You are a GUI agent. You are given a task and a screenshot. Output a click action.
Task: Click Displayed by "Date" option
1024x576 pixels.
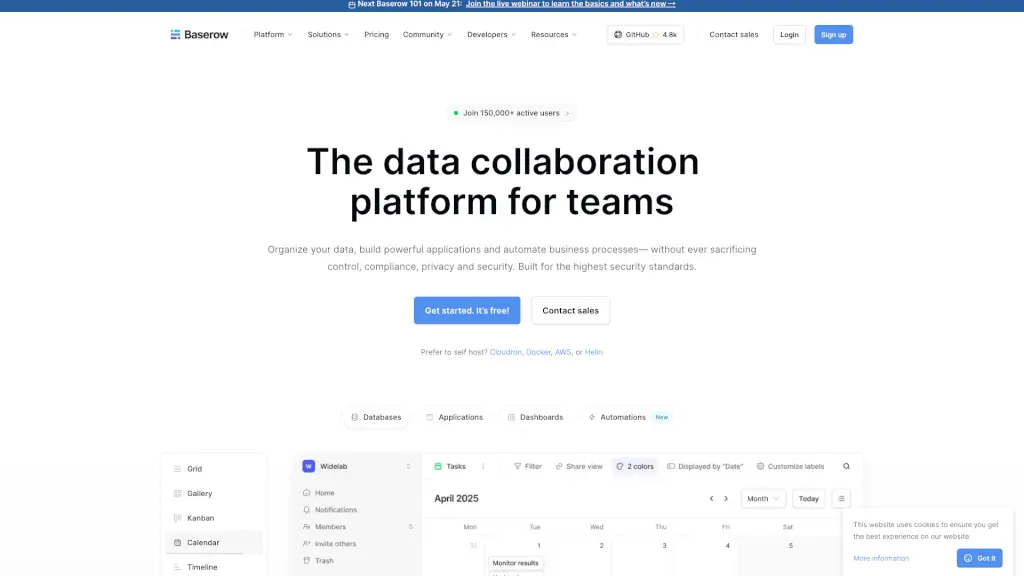[x=705, y=466]
